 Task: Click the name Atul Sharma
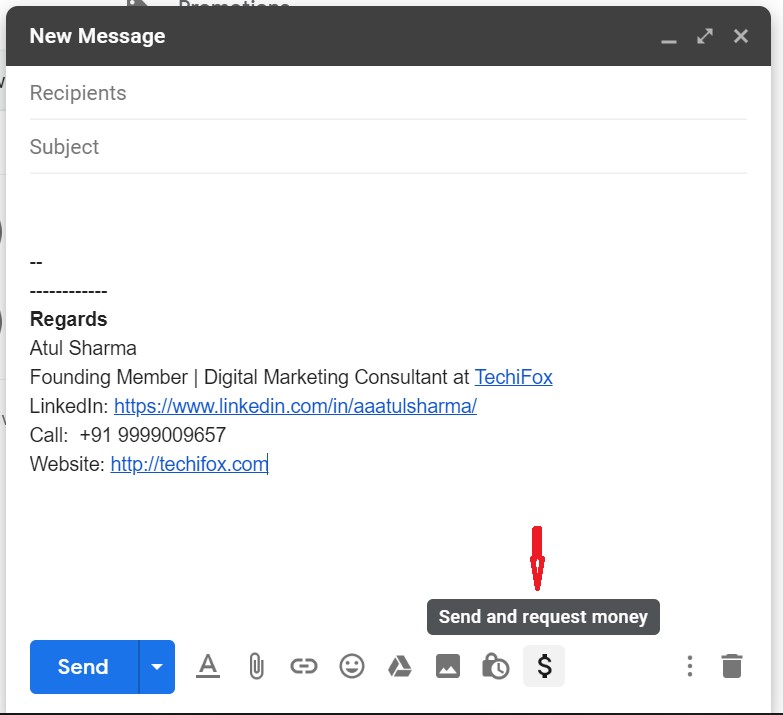(83, 349)
